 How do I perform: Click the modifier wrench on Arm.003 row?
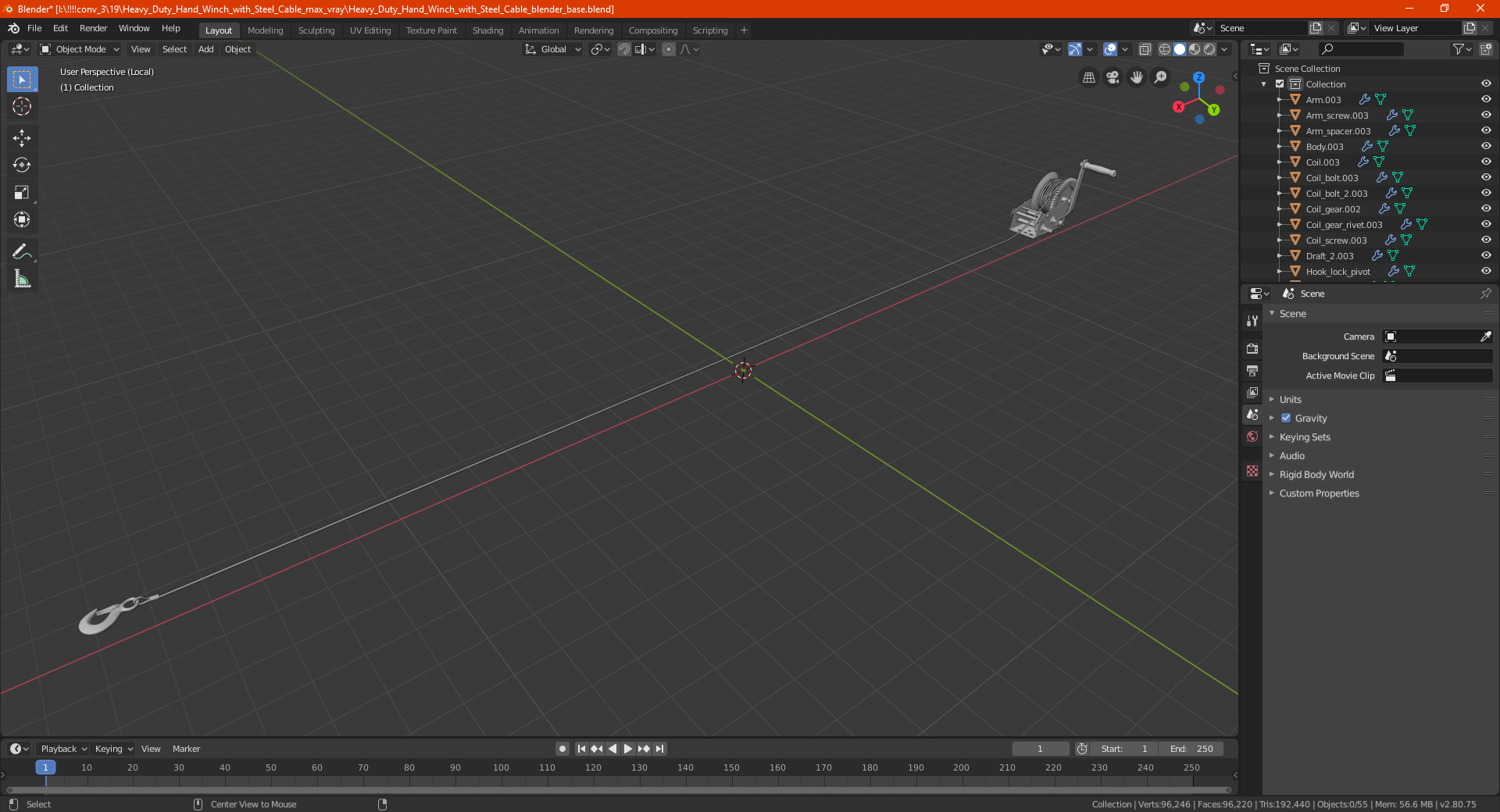[x=1364, y=100]
